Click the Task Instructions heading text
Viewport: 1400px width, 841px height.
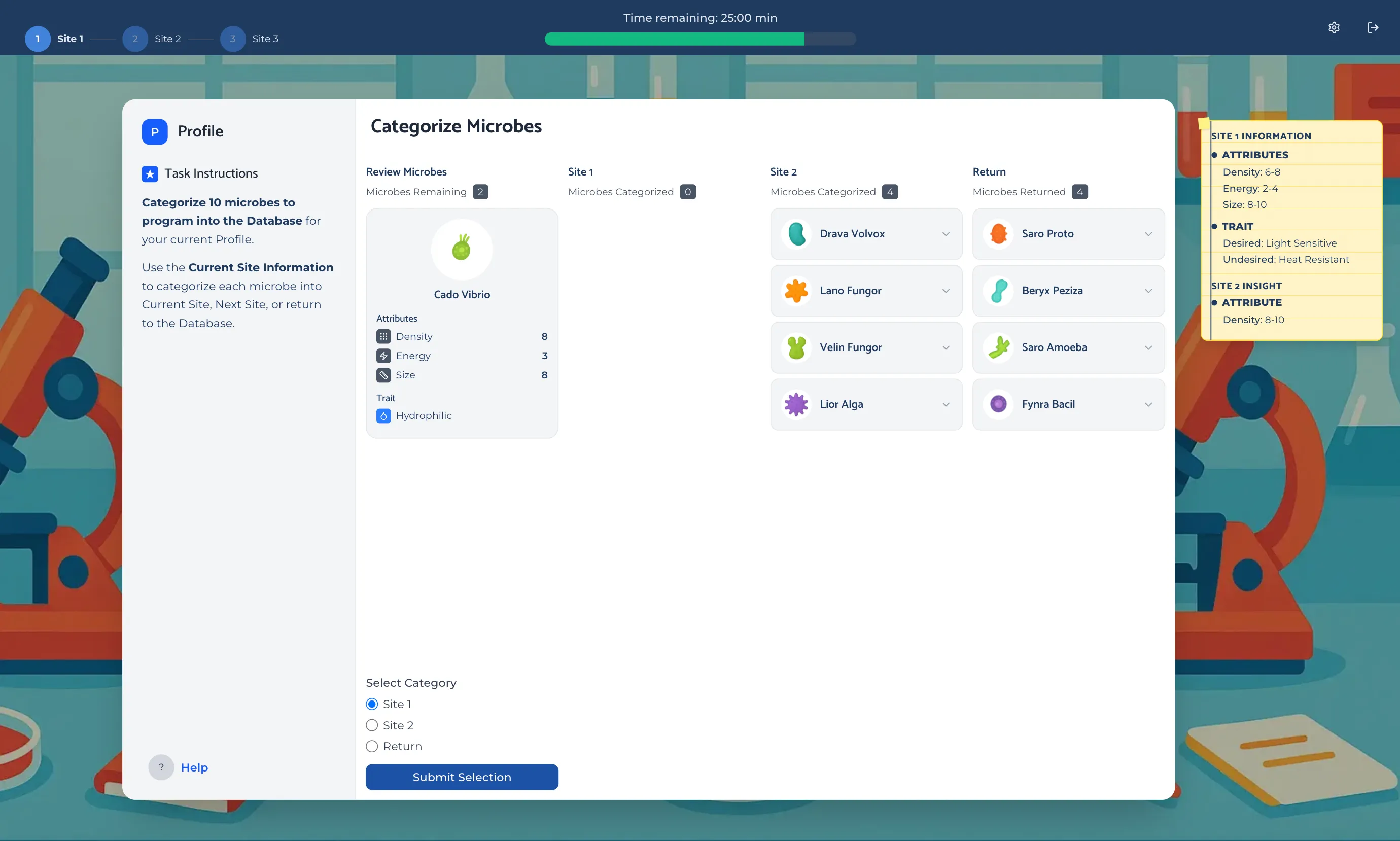212,173
